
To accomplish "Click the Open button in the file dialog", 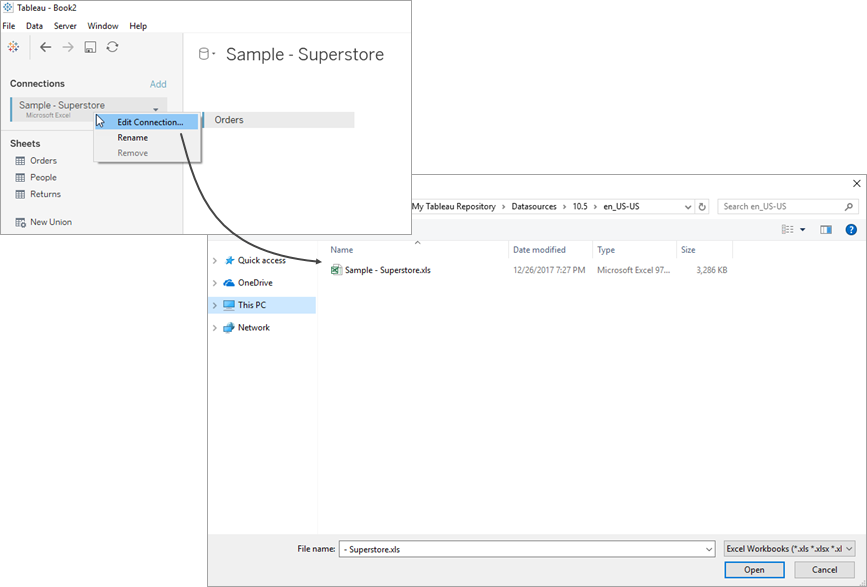I will coord(754,570).
